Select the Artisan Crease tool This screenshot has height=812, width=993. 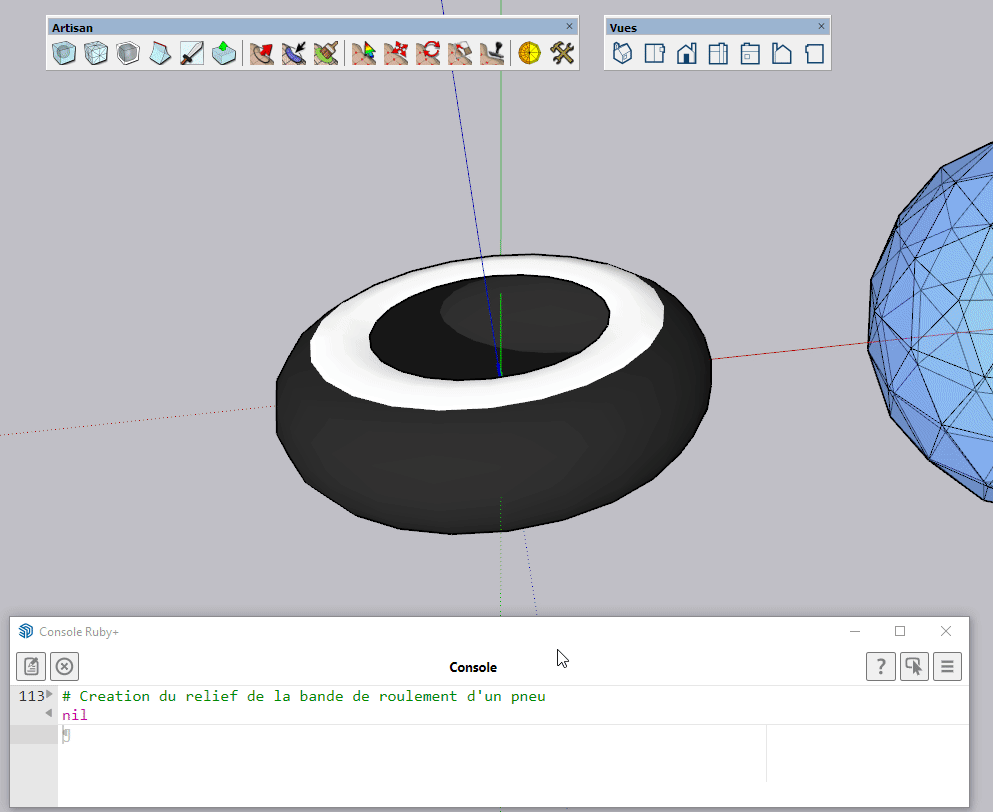coord(160,53)
